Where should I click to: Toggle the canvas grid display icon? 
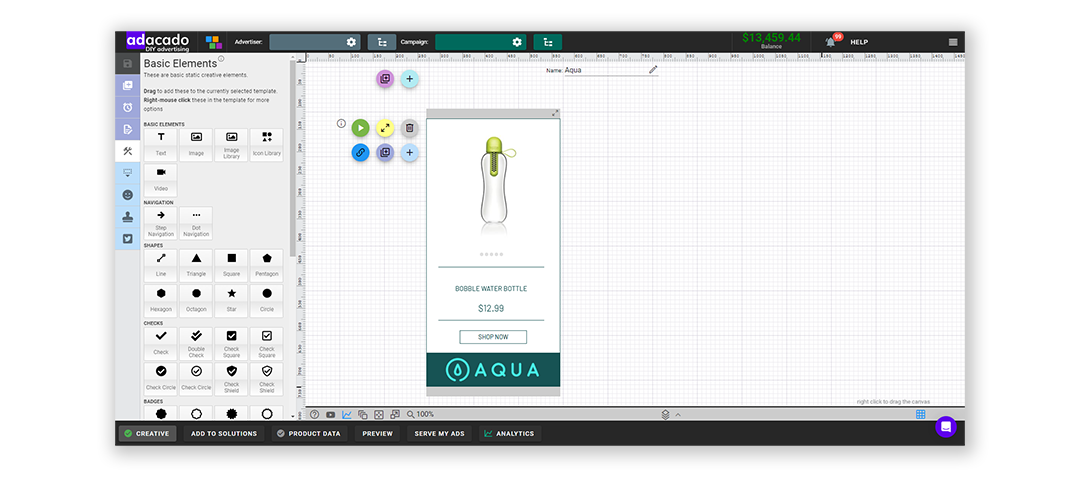click(920, 414)
